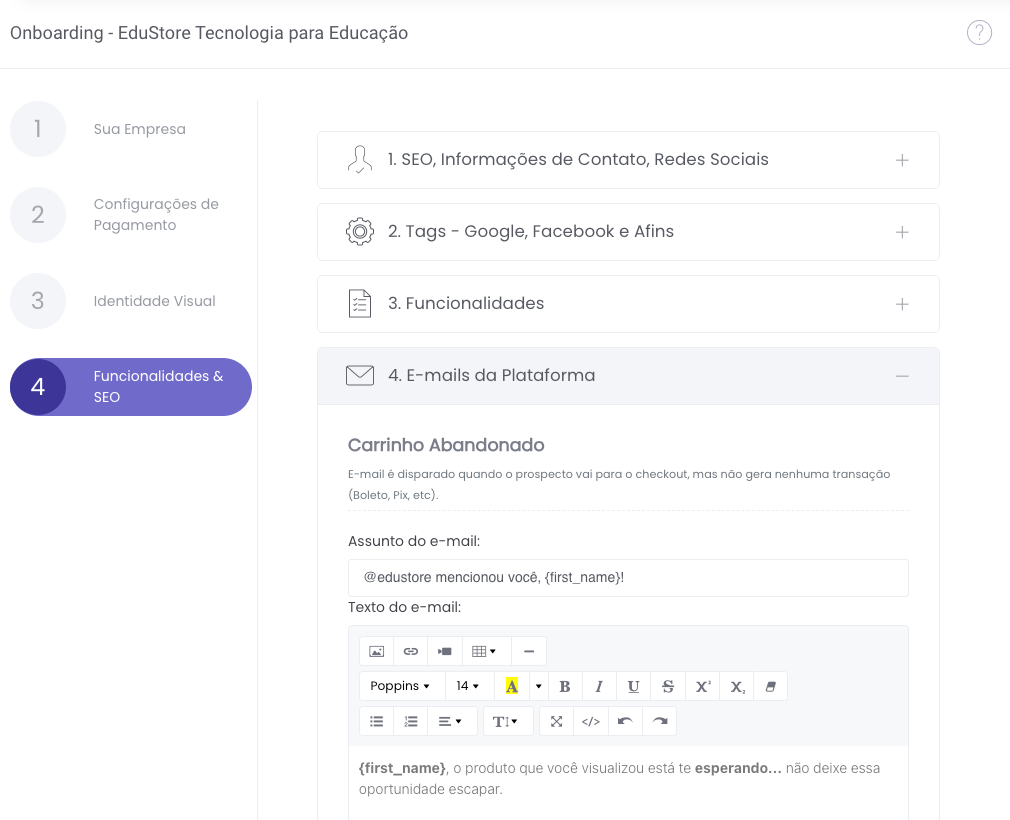Click the insert picture icon
This screenshot has height=820, width=1010.
pos(376,651)
